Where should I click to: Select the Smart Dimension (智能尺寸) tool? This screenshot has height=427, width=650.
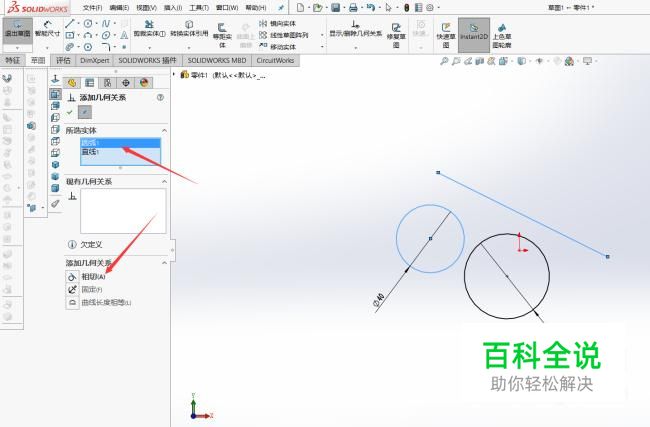tap(47, 29)
